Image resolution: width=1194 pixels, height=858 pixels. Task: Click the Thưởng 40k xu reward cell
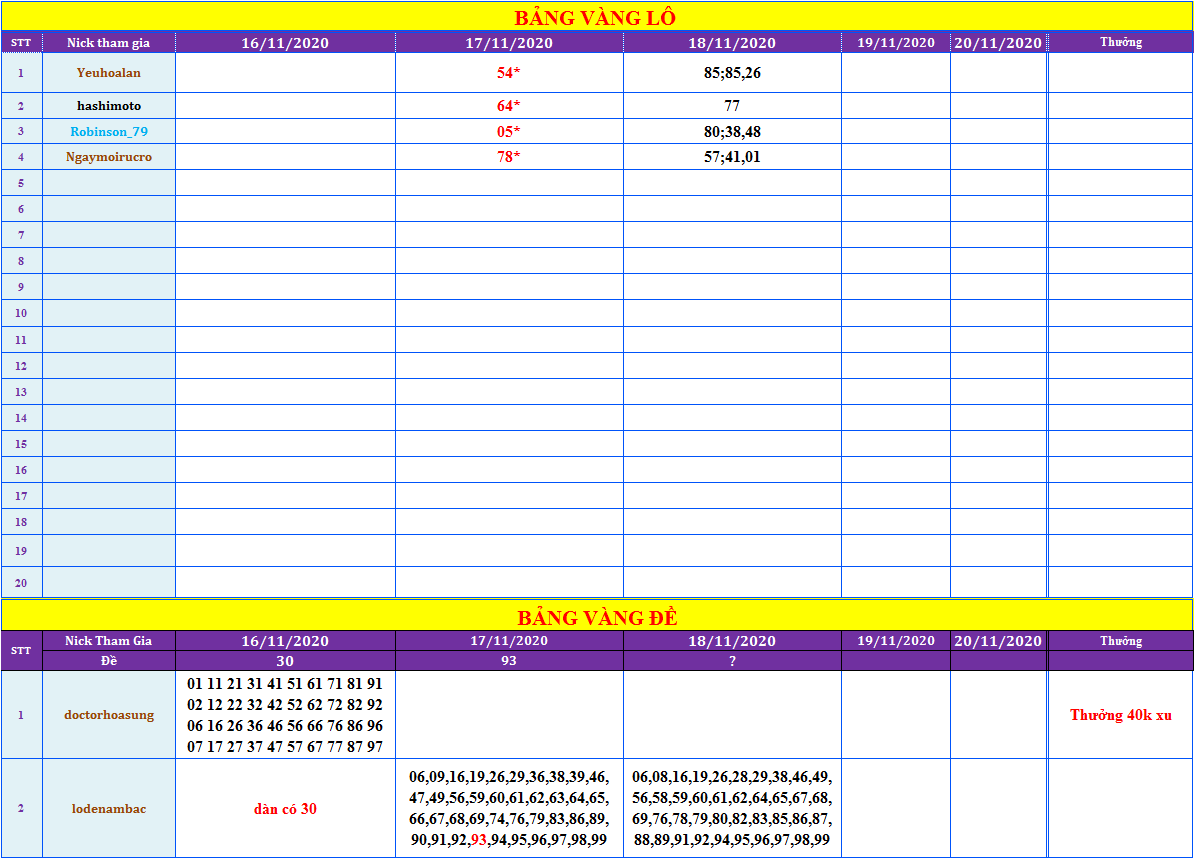click(1120, 715)
